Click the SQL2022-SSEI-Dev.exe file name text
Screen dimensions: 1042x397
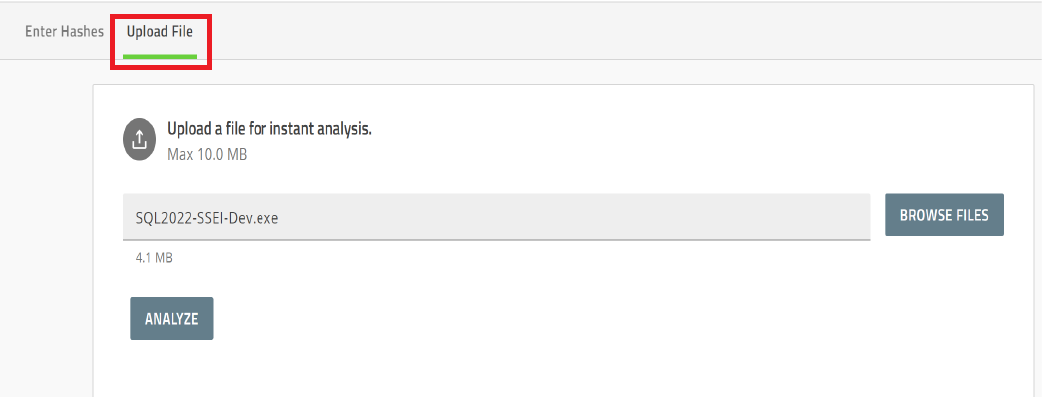click(206, 217)
